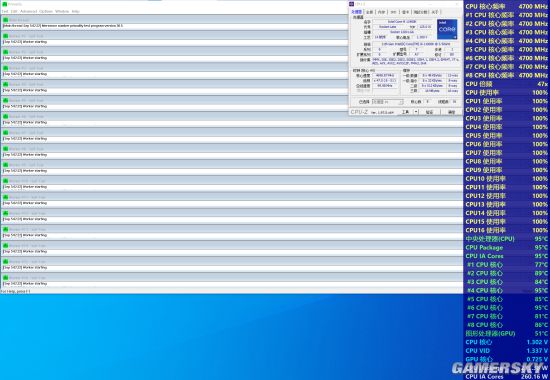The width and height of the screenshot is (550, 380).
Task: Open the Test menu in Prime95
Action: tap(5, 12)
